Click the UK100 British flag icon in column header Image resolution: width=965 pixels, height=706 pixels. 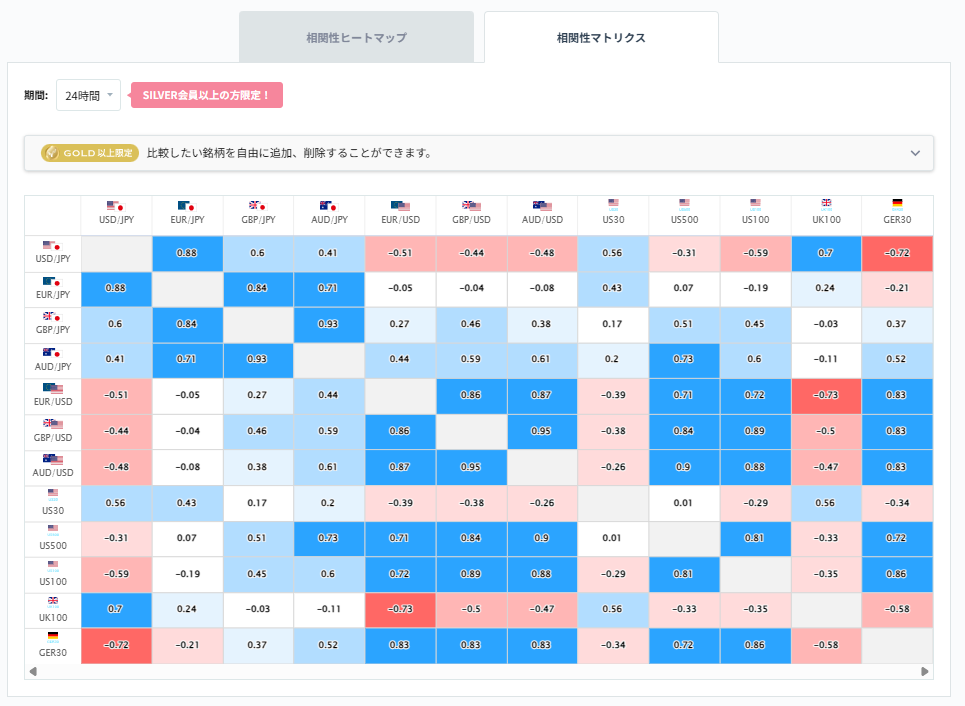pyautogui.click(x=826, y=204)
